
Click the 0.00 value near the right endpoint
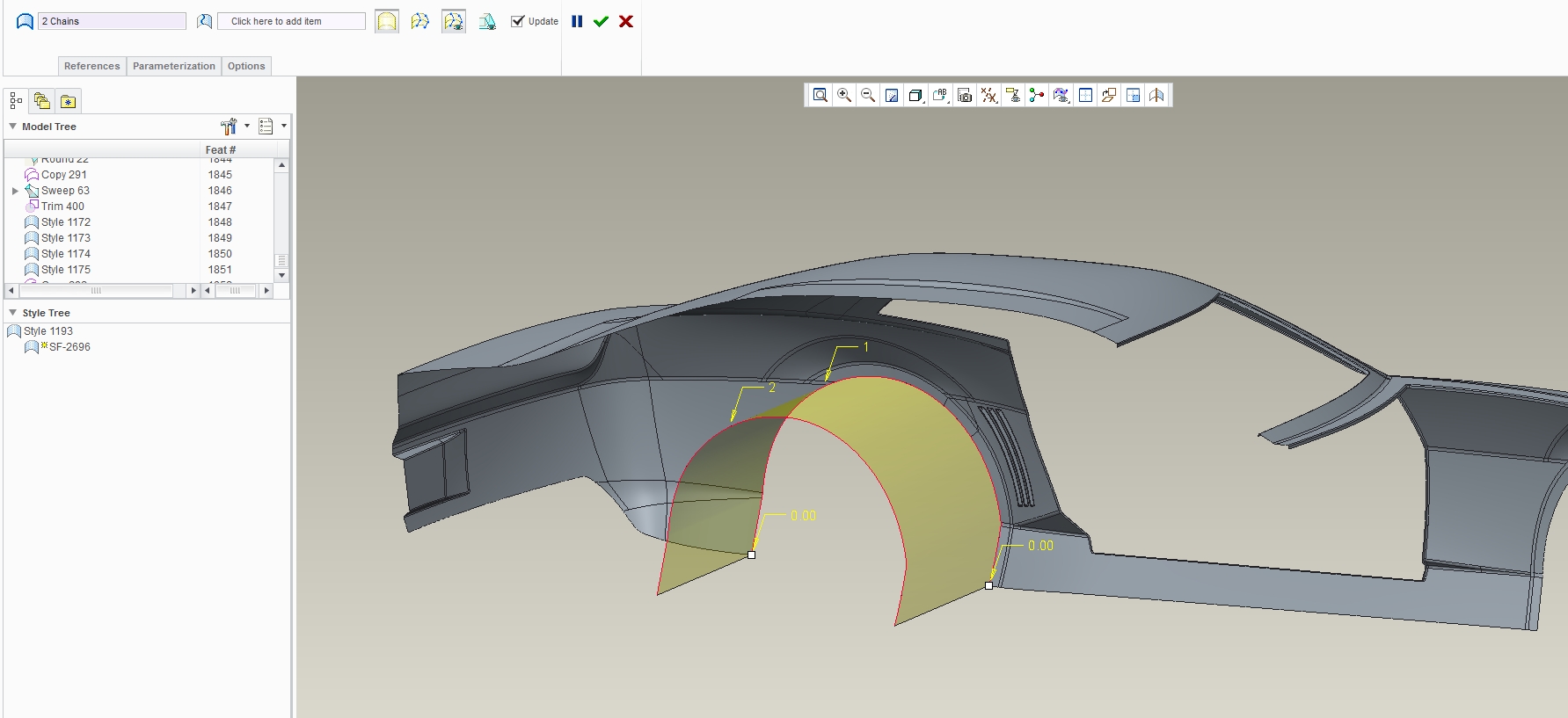point(1040,546)
